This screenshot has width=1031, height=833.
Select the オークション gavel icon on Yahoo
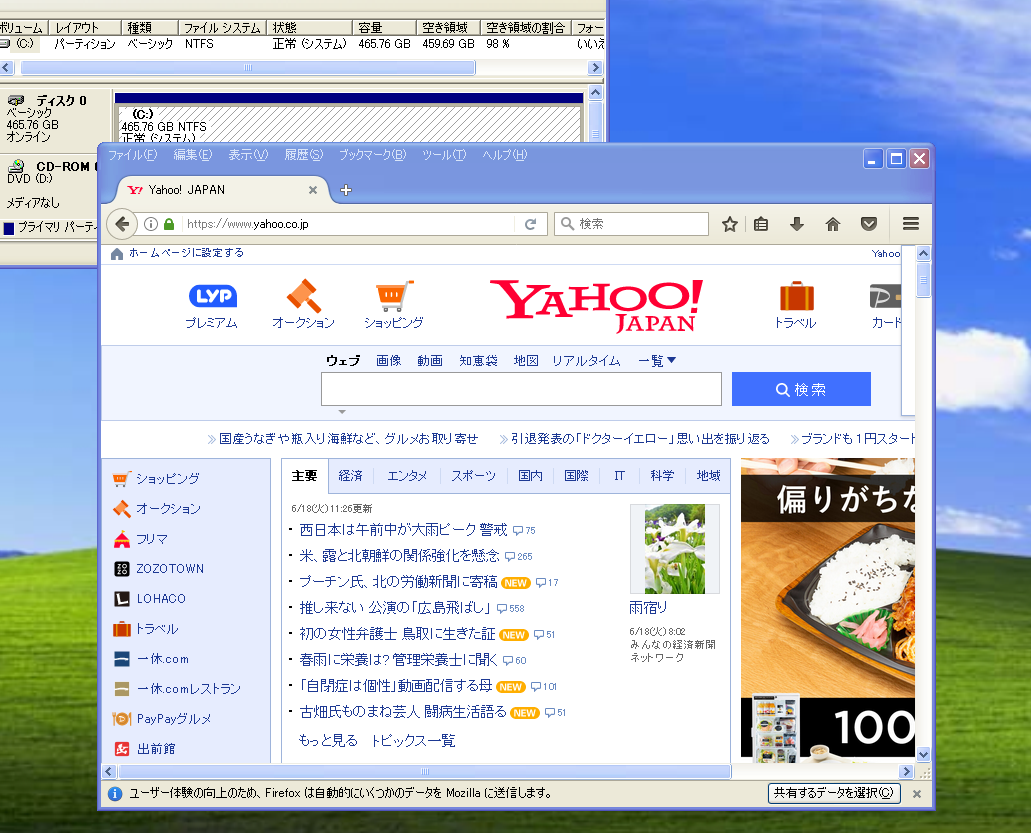[x=305, y=295]
